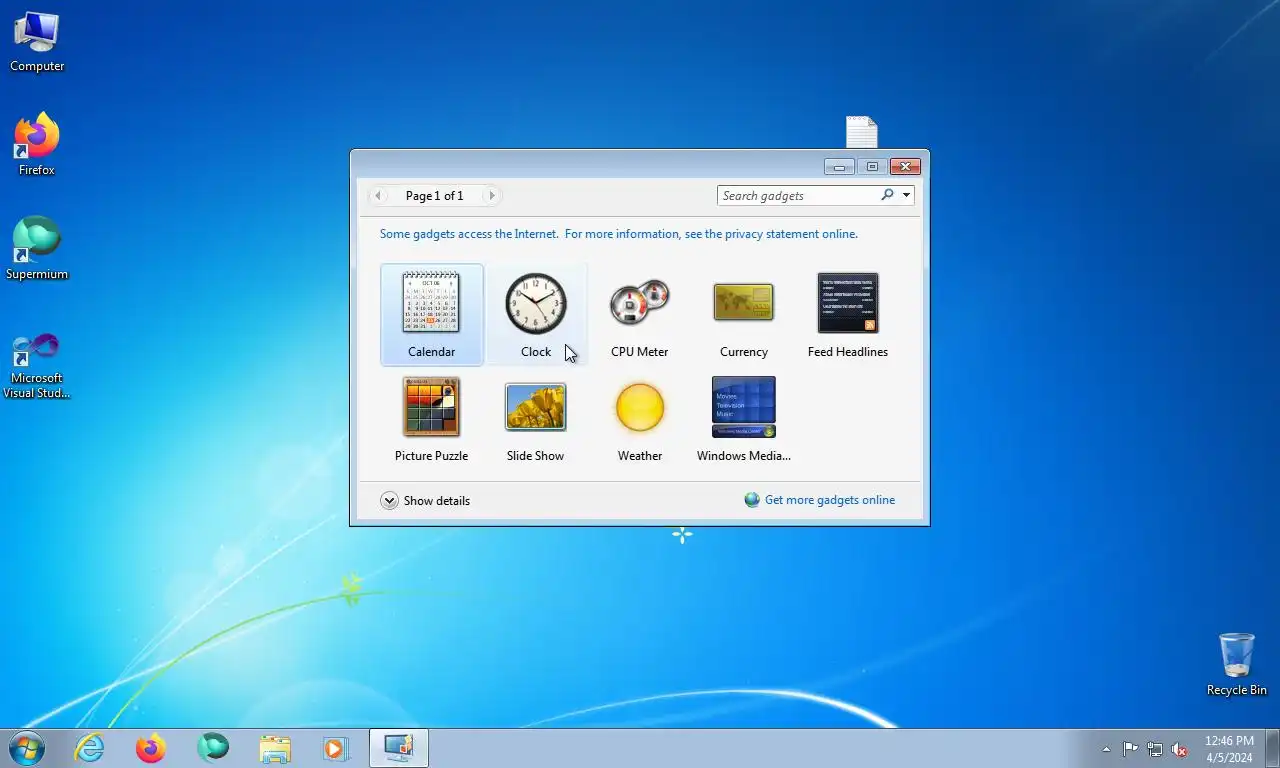
Task: Select the Recycle Bin icon
Action: (1236, 664)
